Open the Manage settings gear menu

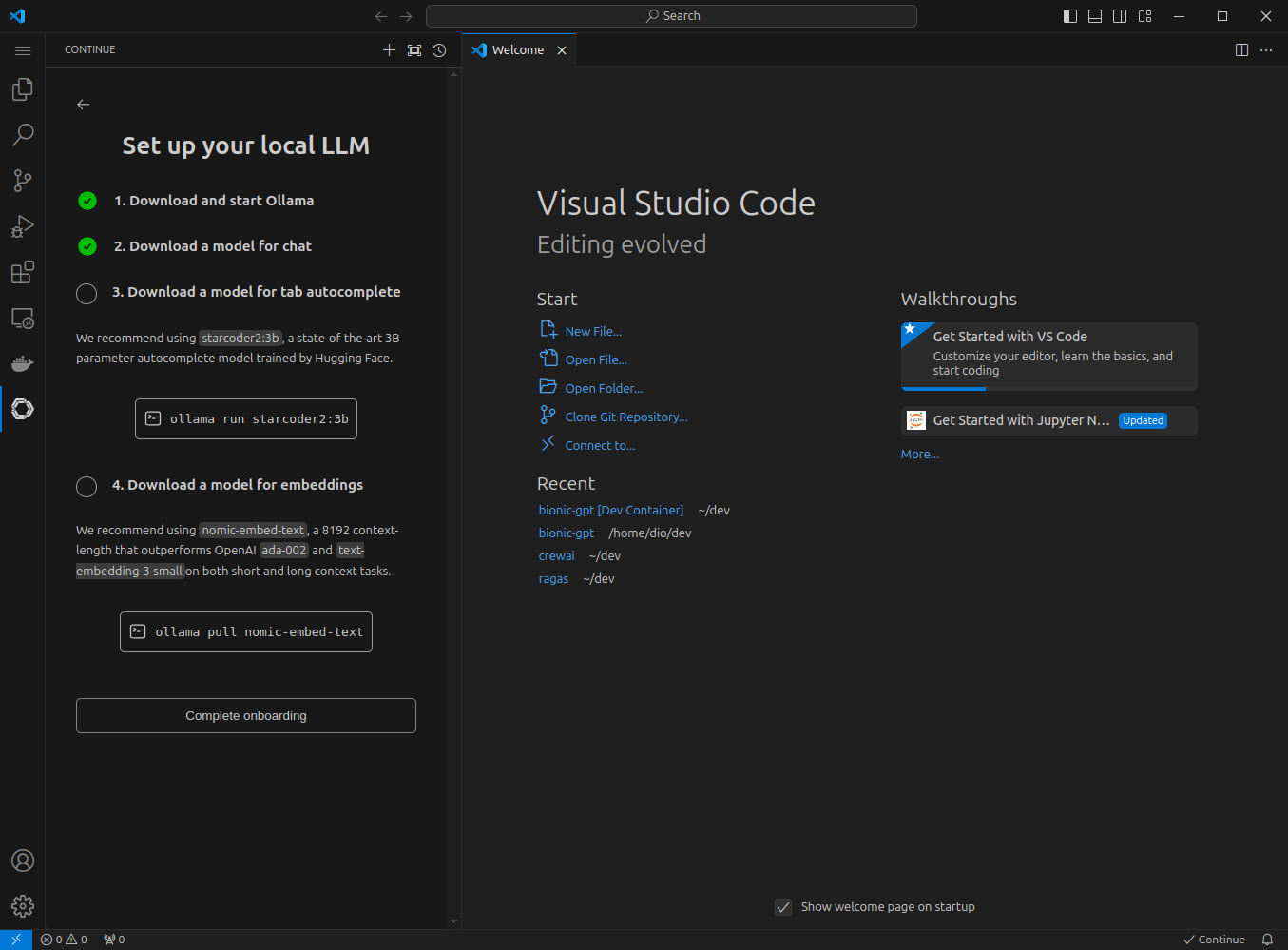pos(22,906)
